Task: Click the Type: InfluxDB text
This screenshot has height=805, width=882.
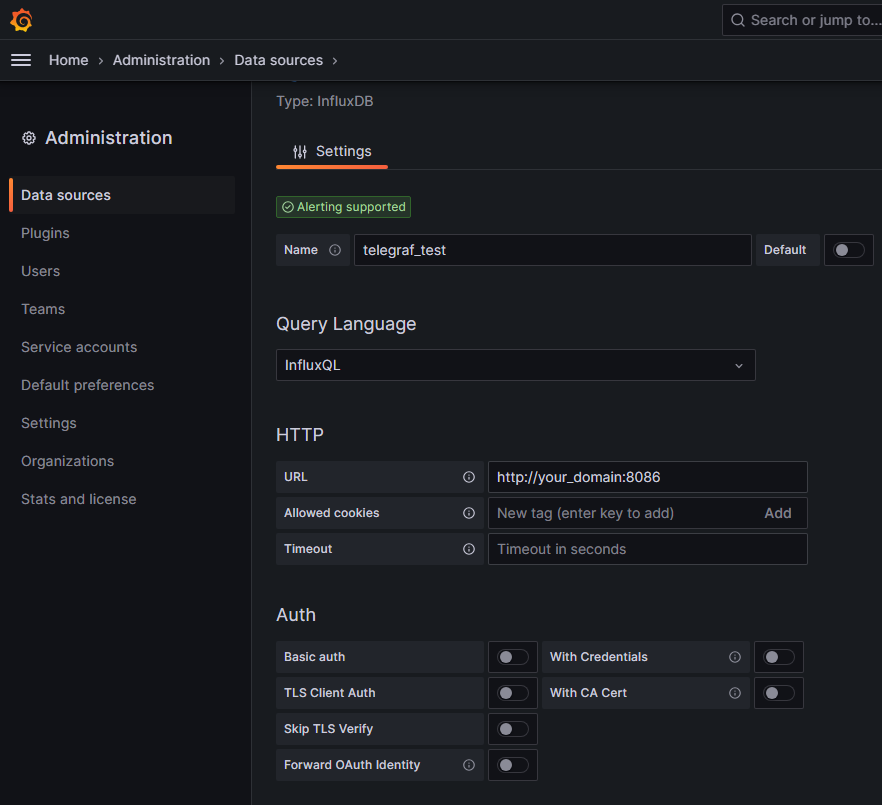Action: click(325, 101)
